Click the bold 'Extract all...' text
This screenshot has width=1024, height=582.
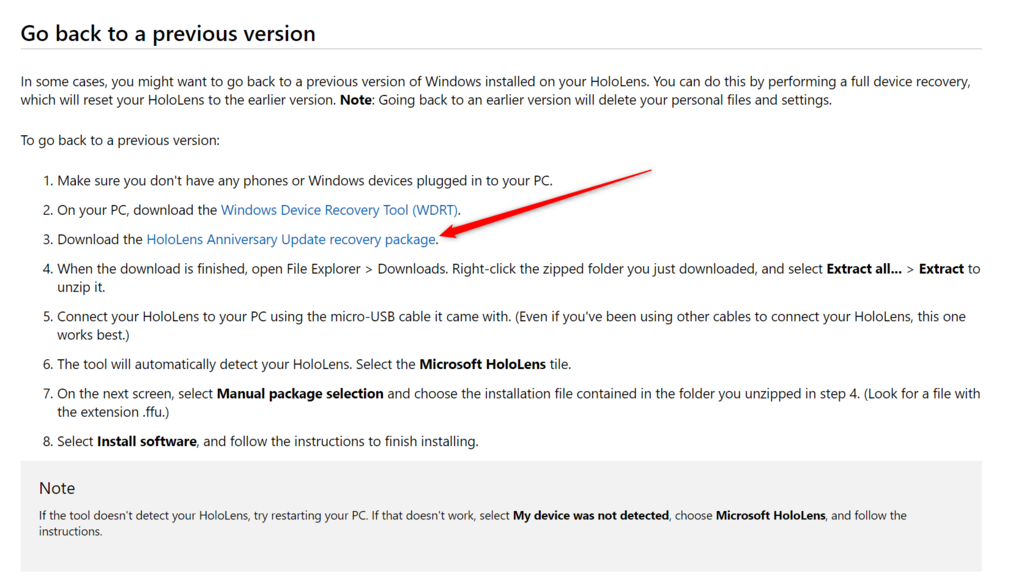pyautogui.click(x=864, y=269)
